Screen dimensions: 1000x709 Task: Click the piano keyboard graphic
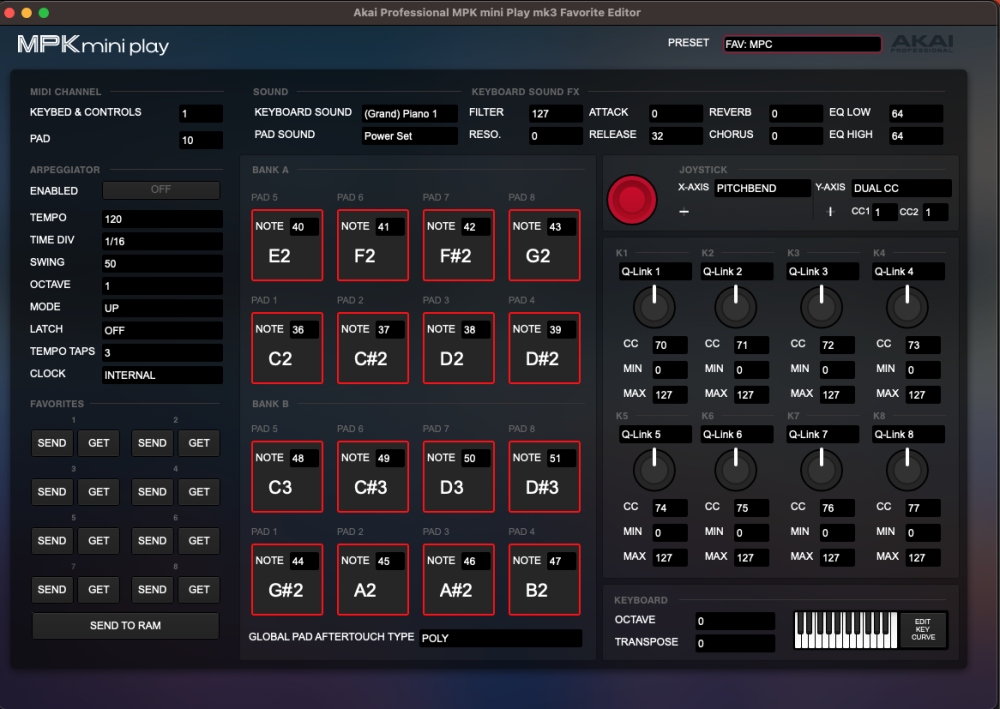(x=845, y=630)
